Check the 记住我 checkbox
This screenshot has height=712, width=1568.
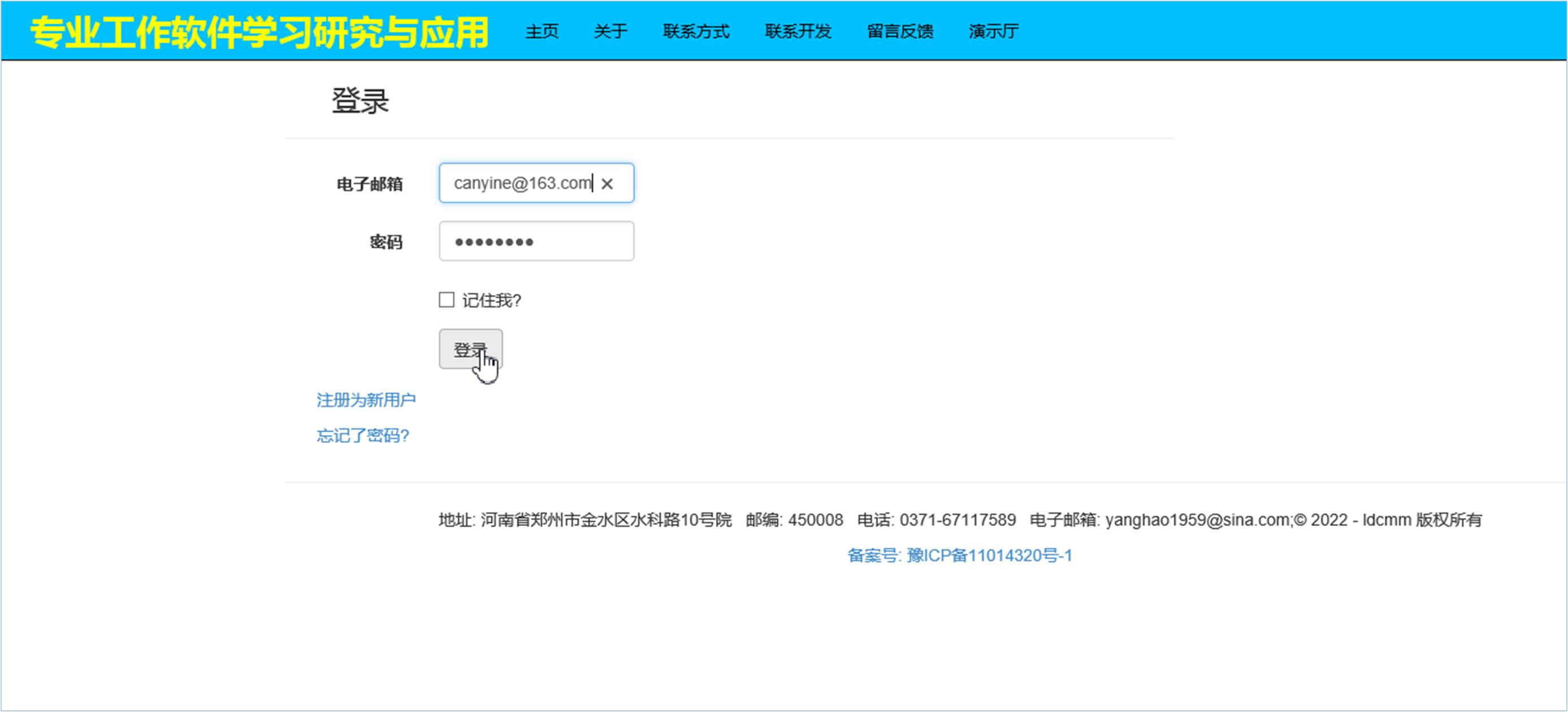click(446, 300)
